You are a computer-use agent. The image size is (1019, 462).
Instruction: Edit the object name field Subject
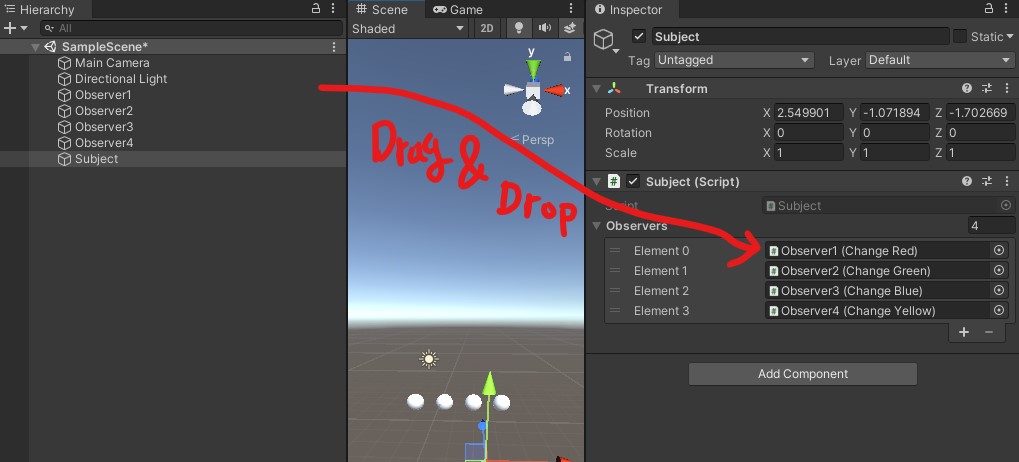point(801,36)
